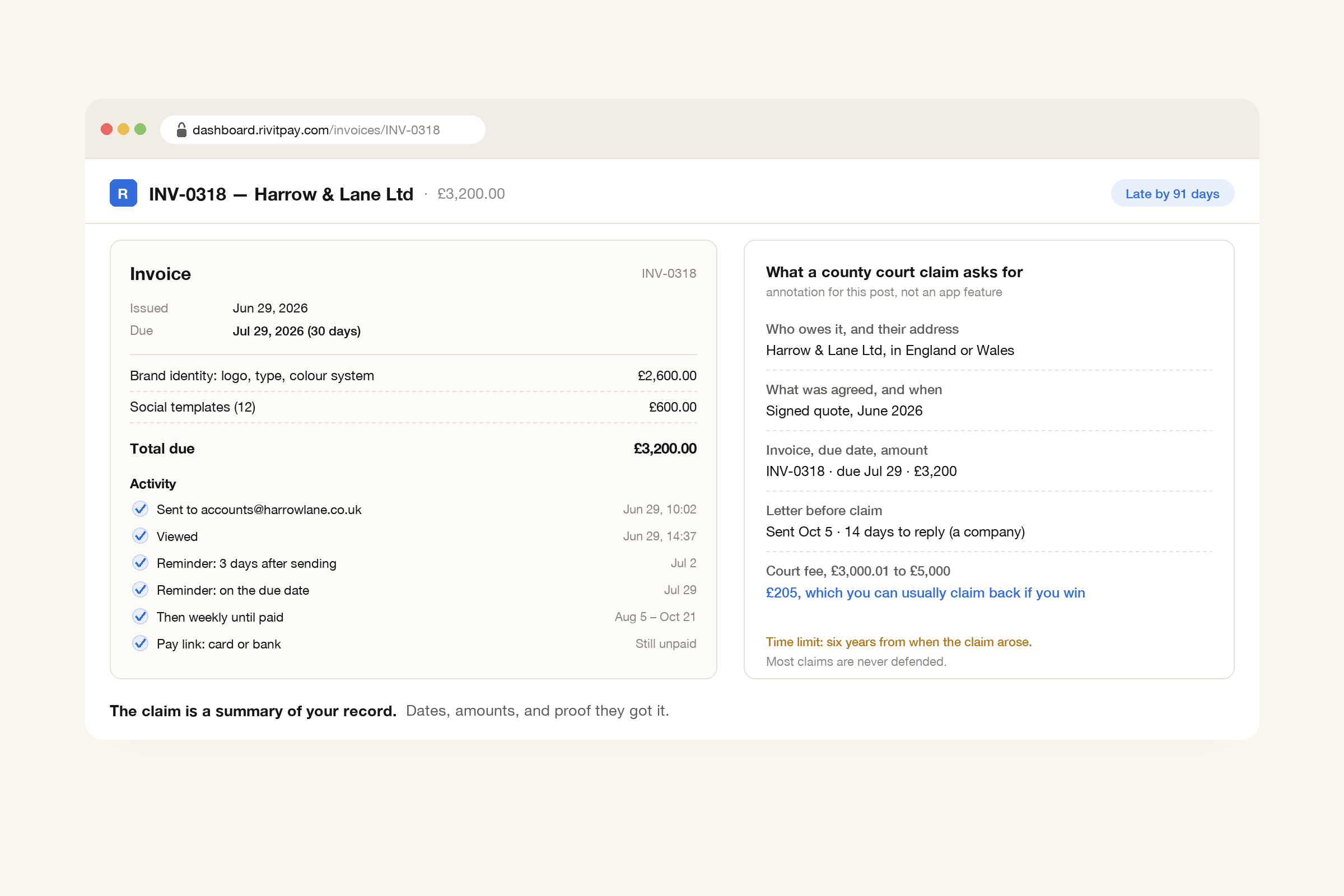Click the check icon beside 'Sent to accounts@harrowlane.co.uk'
Screen dimensions: 1344x896
pyautogui.click(x=140, y=508)
